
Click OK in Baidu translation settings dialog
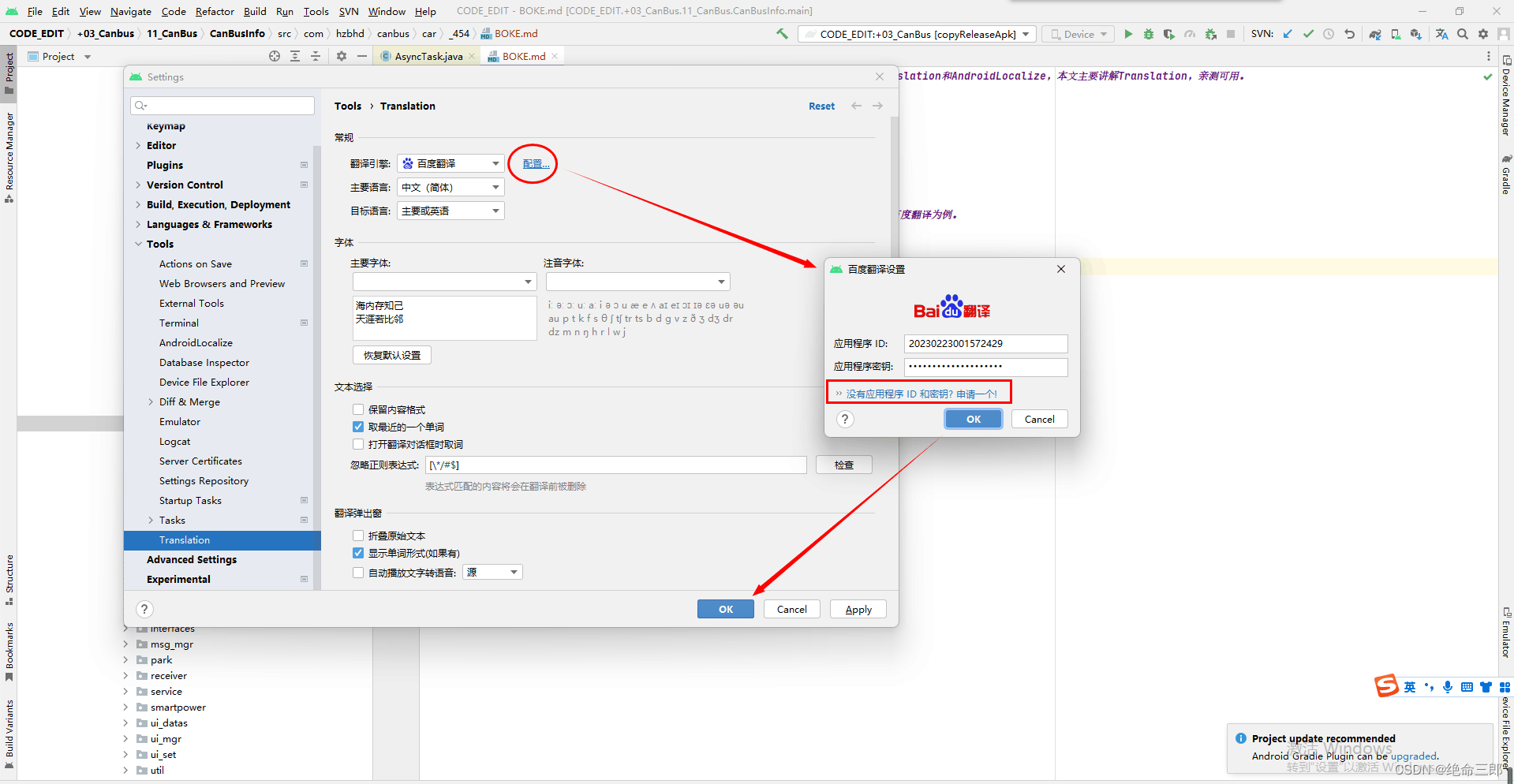(x=974, y=419)
